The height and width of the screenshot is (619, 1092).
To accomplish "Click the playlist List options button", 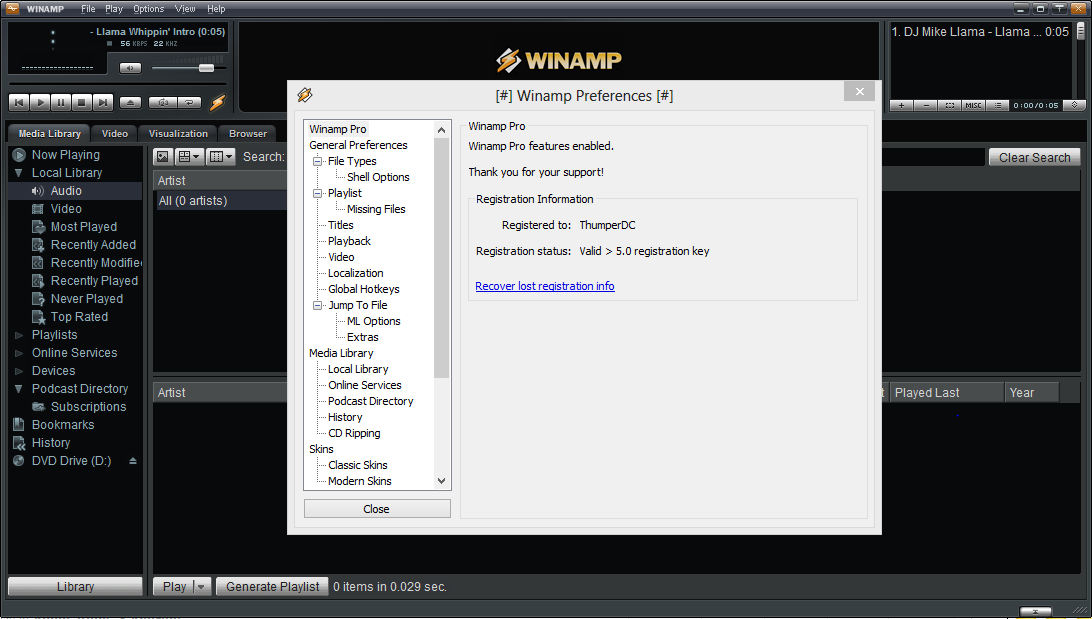I will (x=997, y=105).
